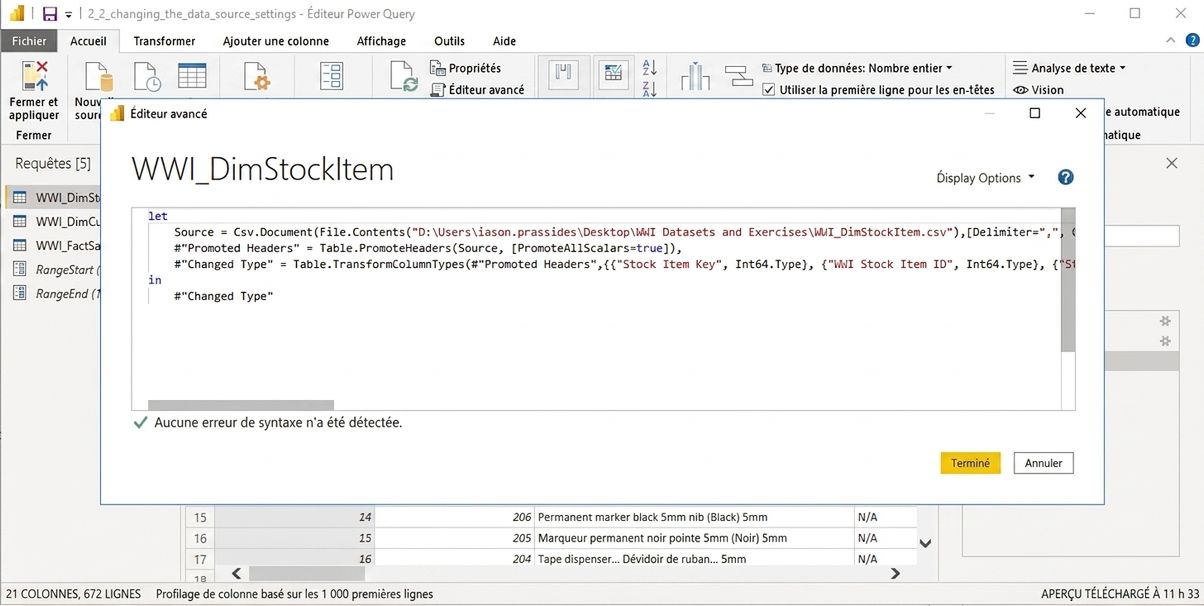Screen dimensions: 1204x606
Task: Click the Vision icon in ribbon
Action: 1020,90
